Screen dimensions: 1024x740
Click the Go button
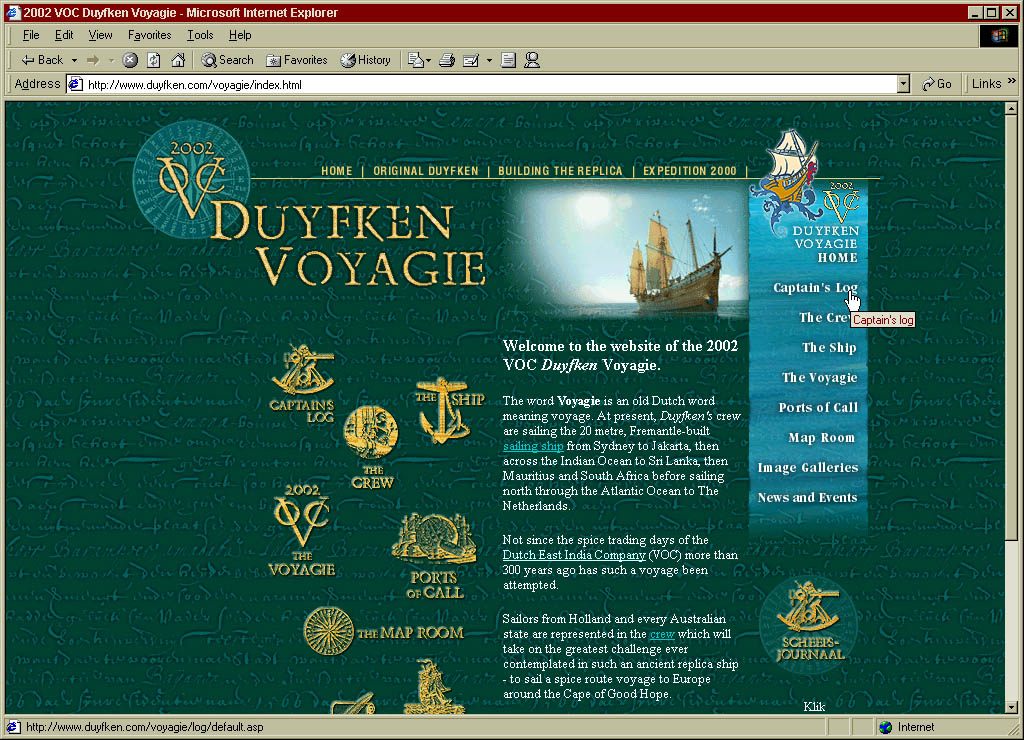936,84
